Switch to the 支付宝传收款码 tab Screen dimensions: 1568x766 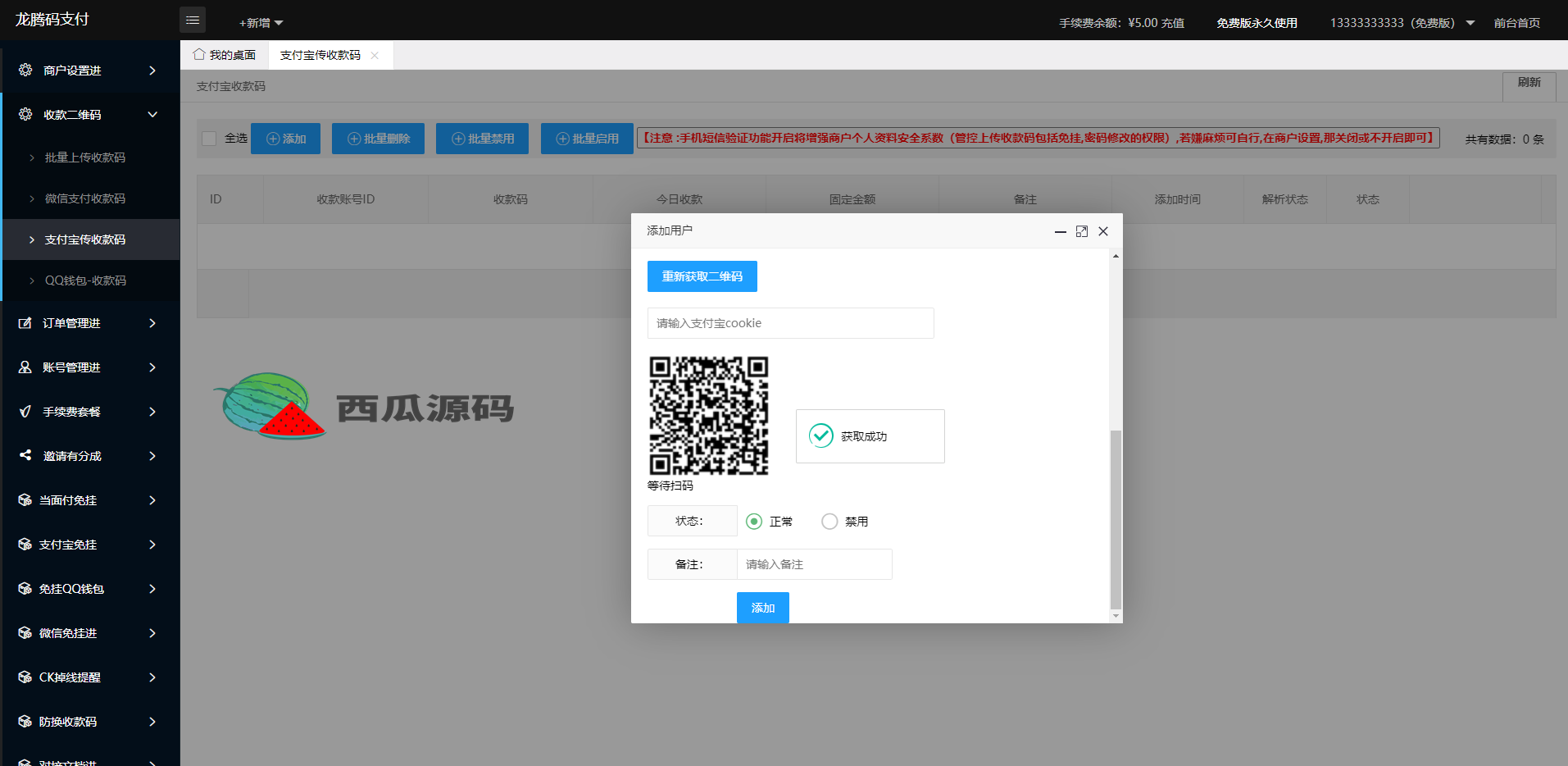pyautogui.click(x=320, y=55)
